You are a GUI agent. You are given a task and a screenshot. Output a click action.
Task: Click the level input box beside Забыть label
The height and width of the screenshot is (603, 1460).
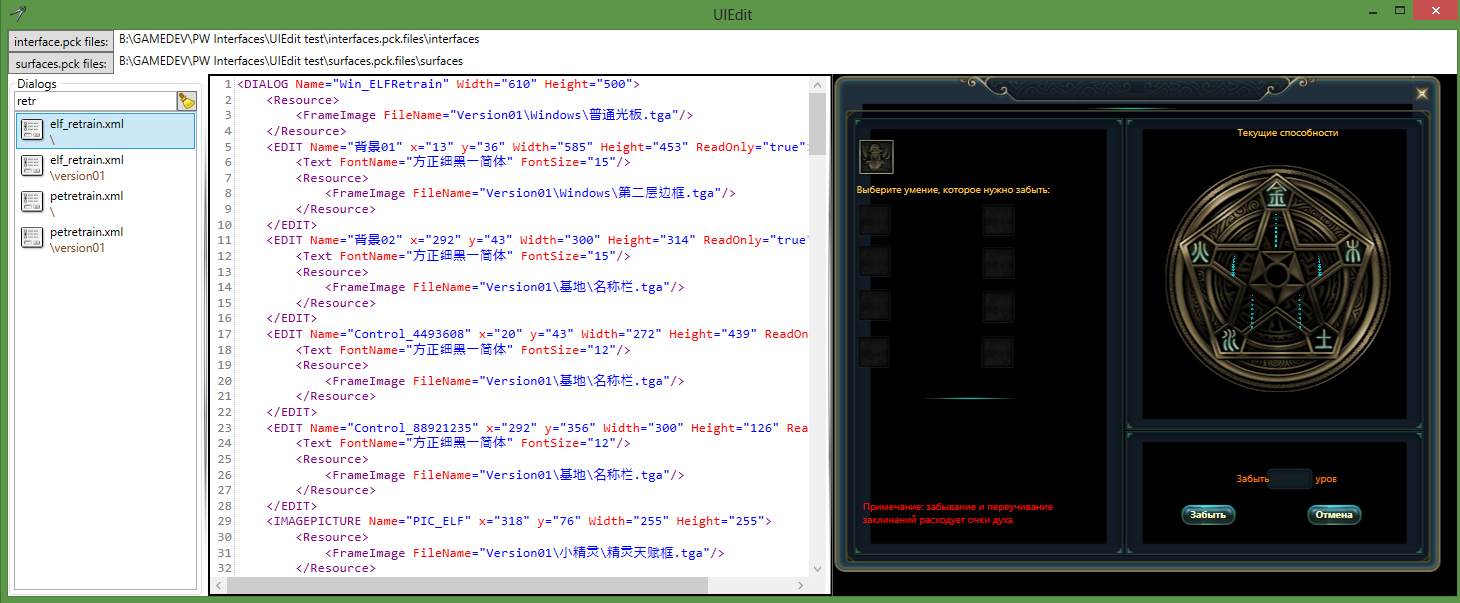(x=1290, y=479)
